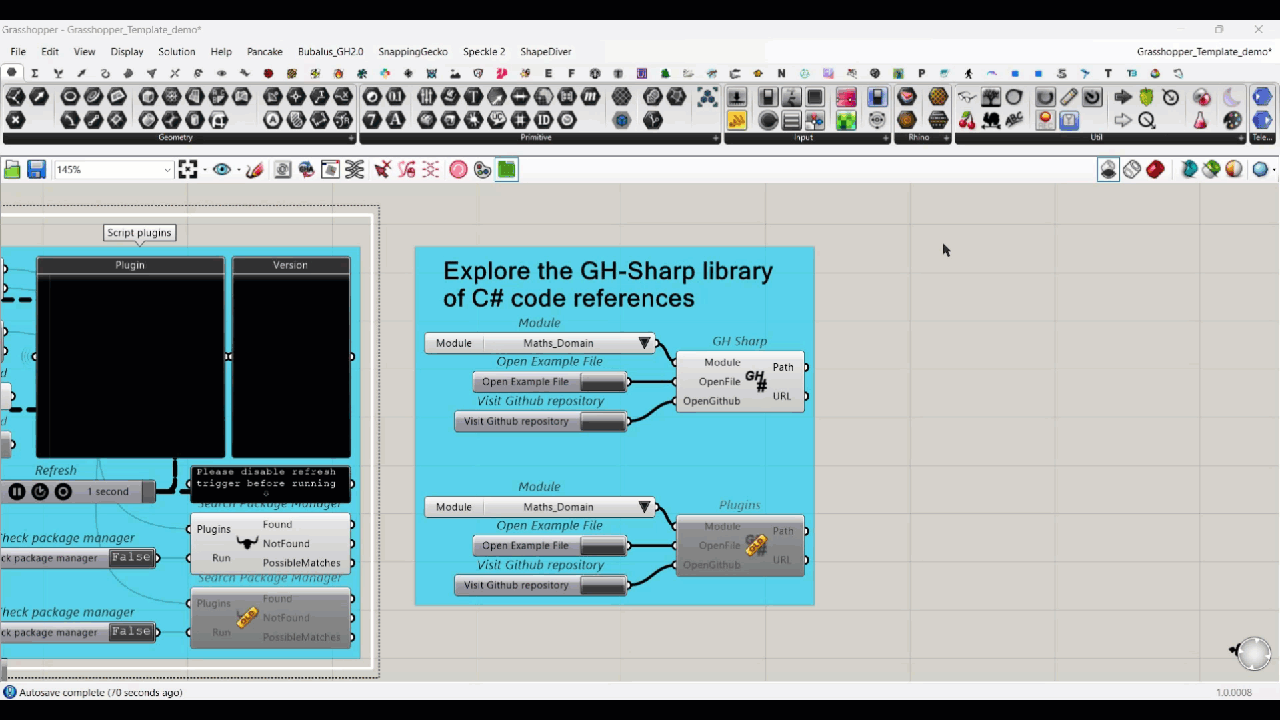Click the Refresh timer pause button
Image resolution: width=1280 pixels, height=720 pixels.
(17, 491)
